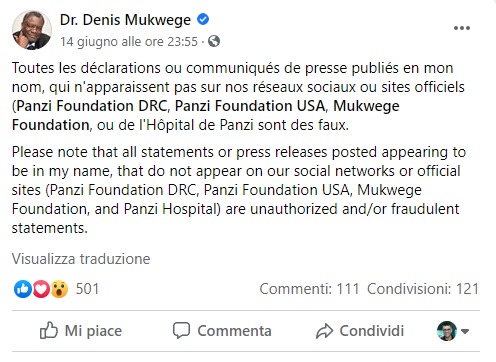Click the red heart reaction icon

[x=41, y=289]
